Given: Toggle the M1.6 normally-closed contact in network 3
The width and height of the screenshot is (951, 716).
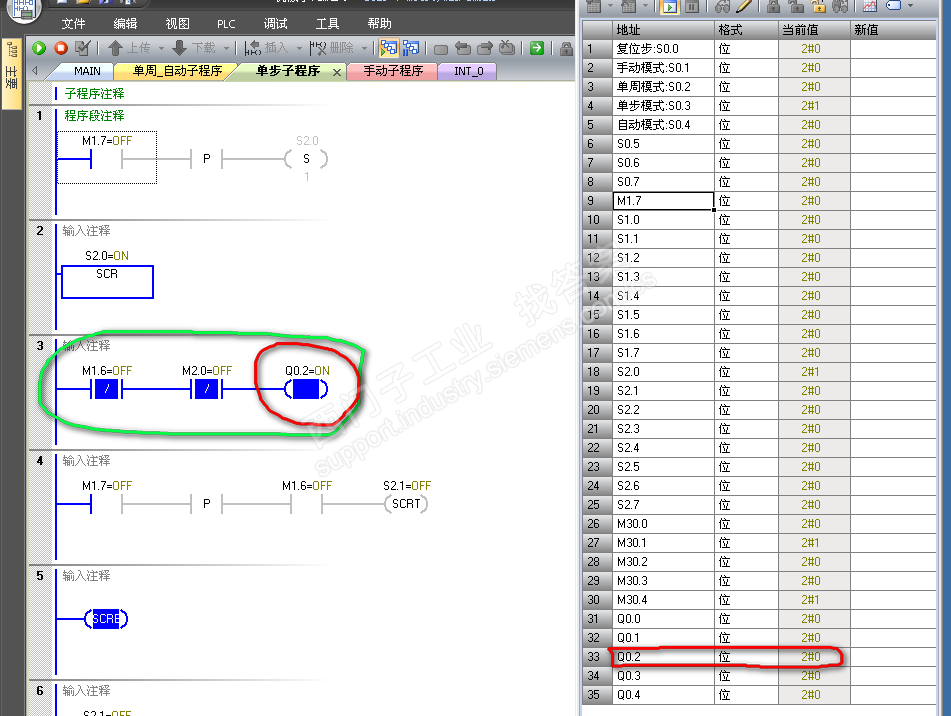Looking at the screenshot, I should click(x=106, y=388).
